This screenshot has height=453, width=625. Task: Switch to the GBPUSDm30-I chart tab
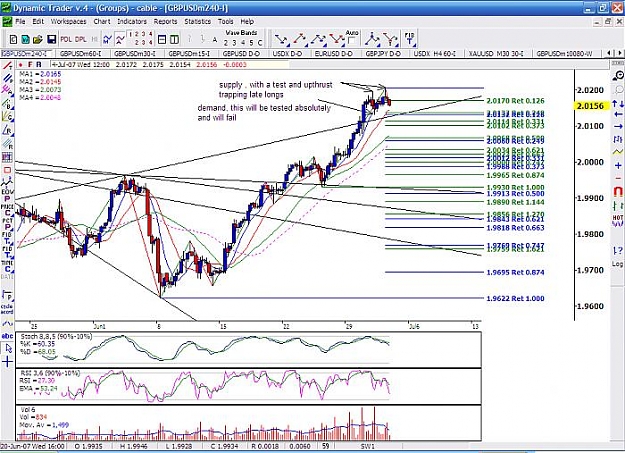134,53
